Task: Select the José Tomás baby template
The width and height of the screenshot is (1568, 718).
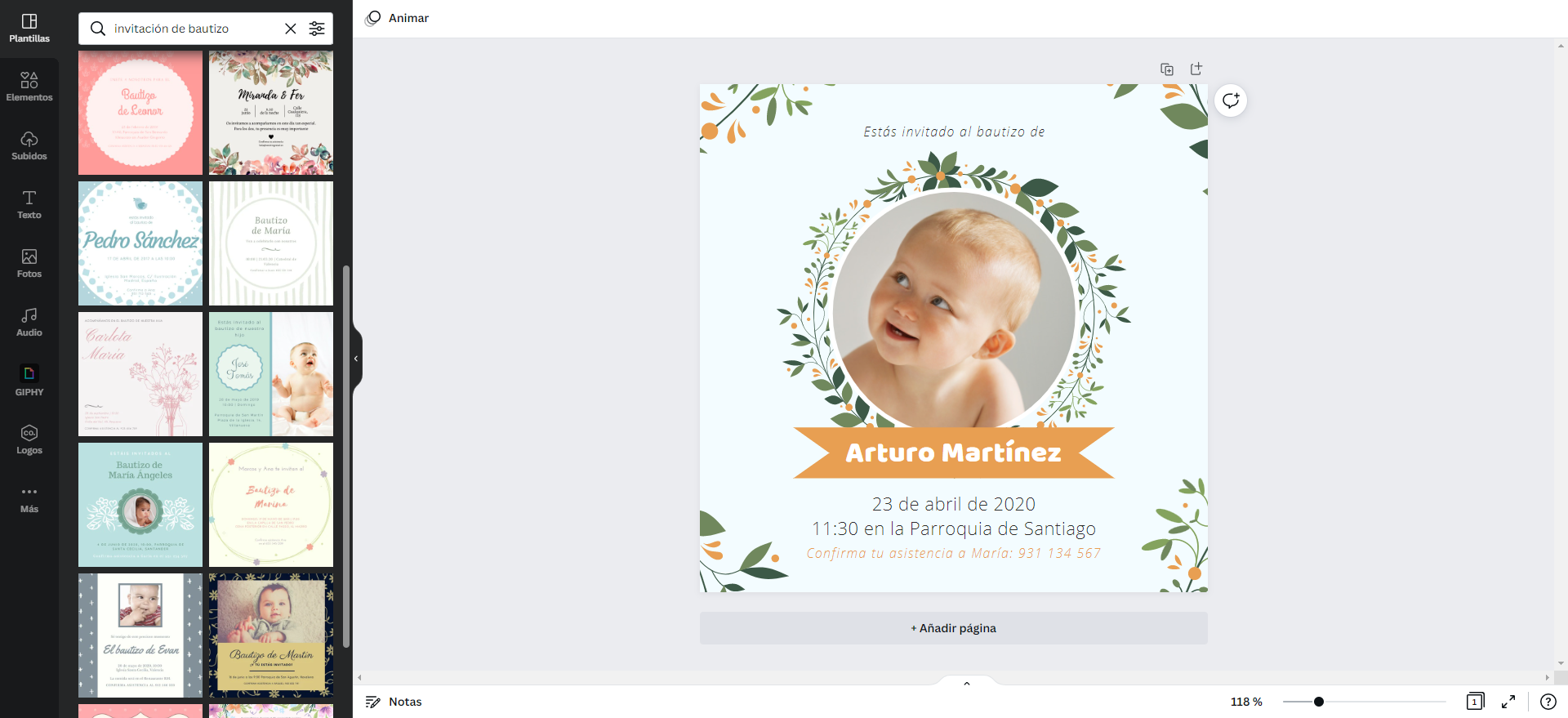Action: pos(271,374)
